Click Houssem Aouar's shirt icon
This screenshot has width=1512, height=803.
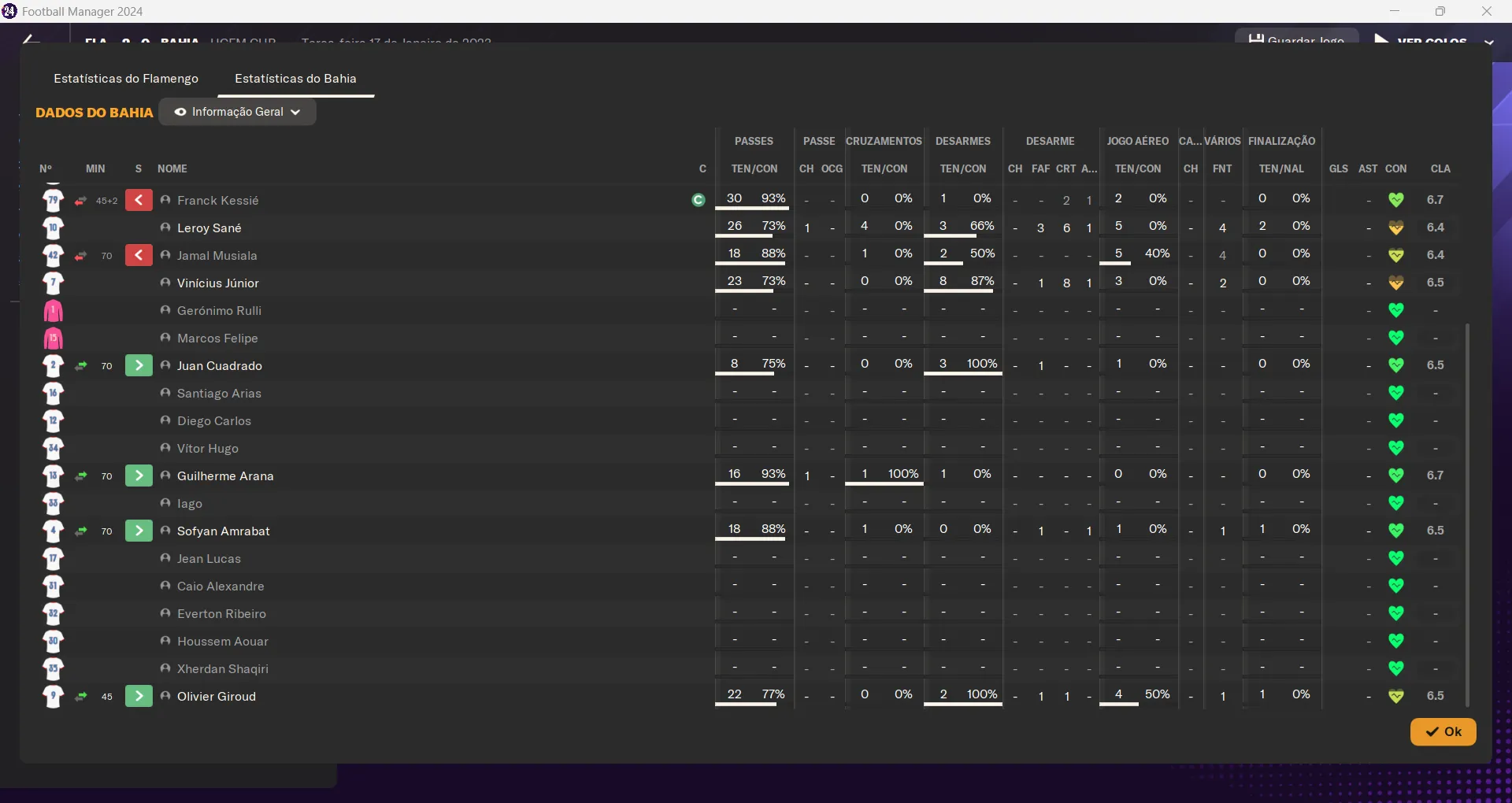tap(53, 641)
